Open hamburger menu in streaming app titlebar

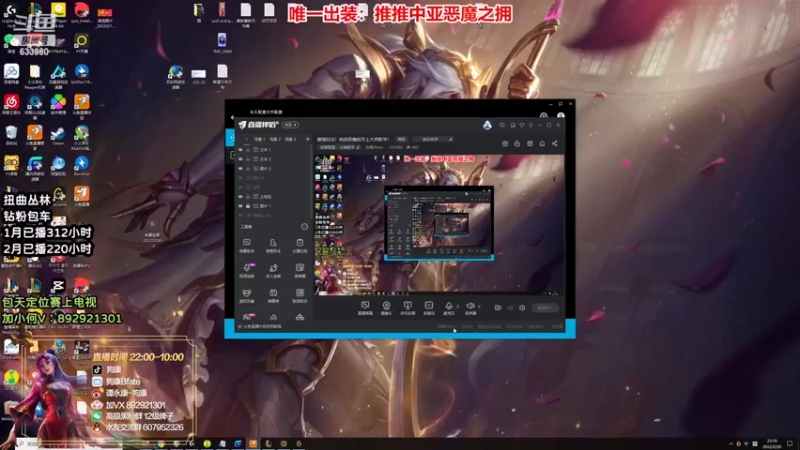[531, 125]
